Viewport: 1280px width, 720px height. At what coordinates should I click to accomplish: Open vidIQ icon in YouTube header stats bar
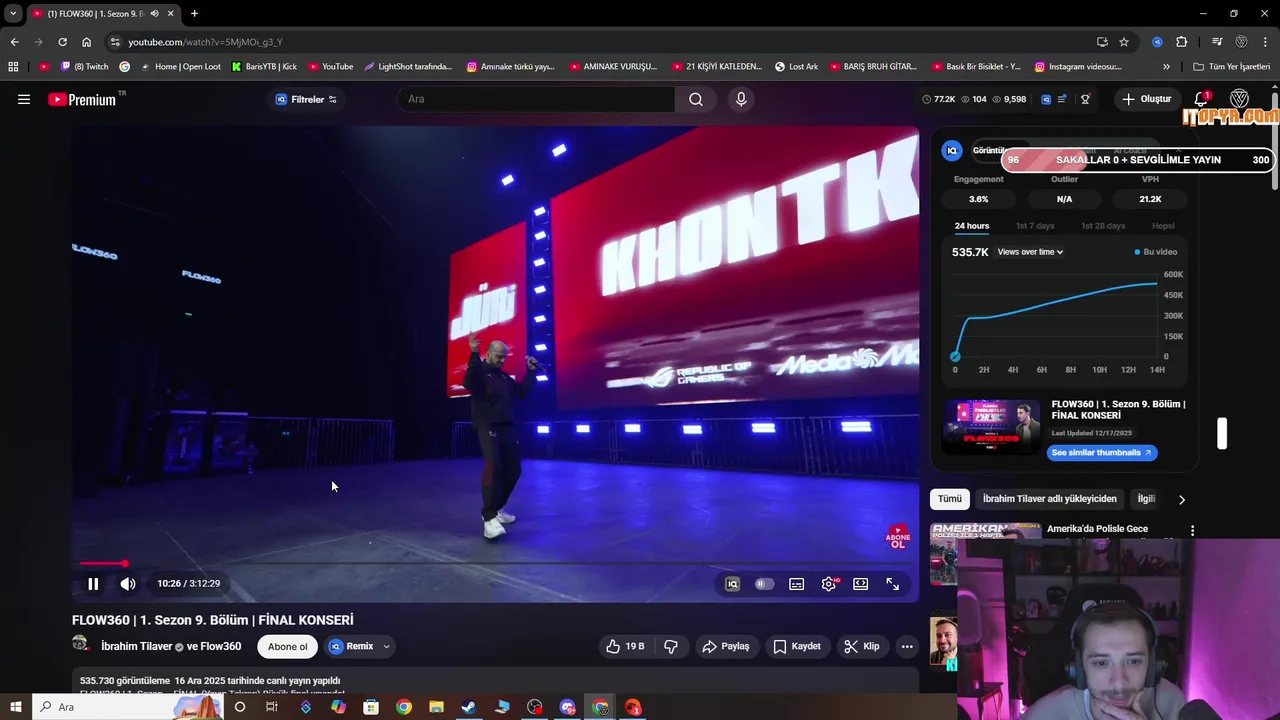(x=1046, y=99)
